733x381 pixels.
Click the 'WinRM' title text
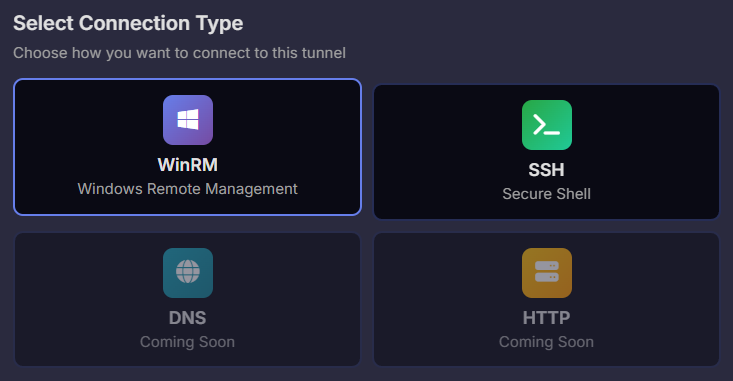click(187, 165)
